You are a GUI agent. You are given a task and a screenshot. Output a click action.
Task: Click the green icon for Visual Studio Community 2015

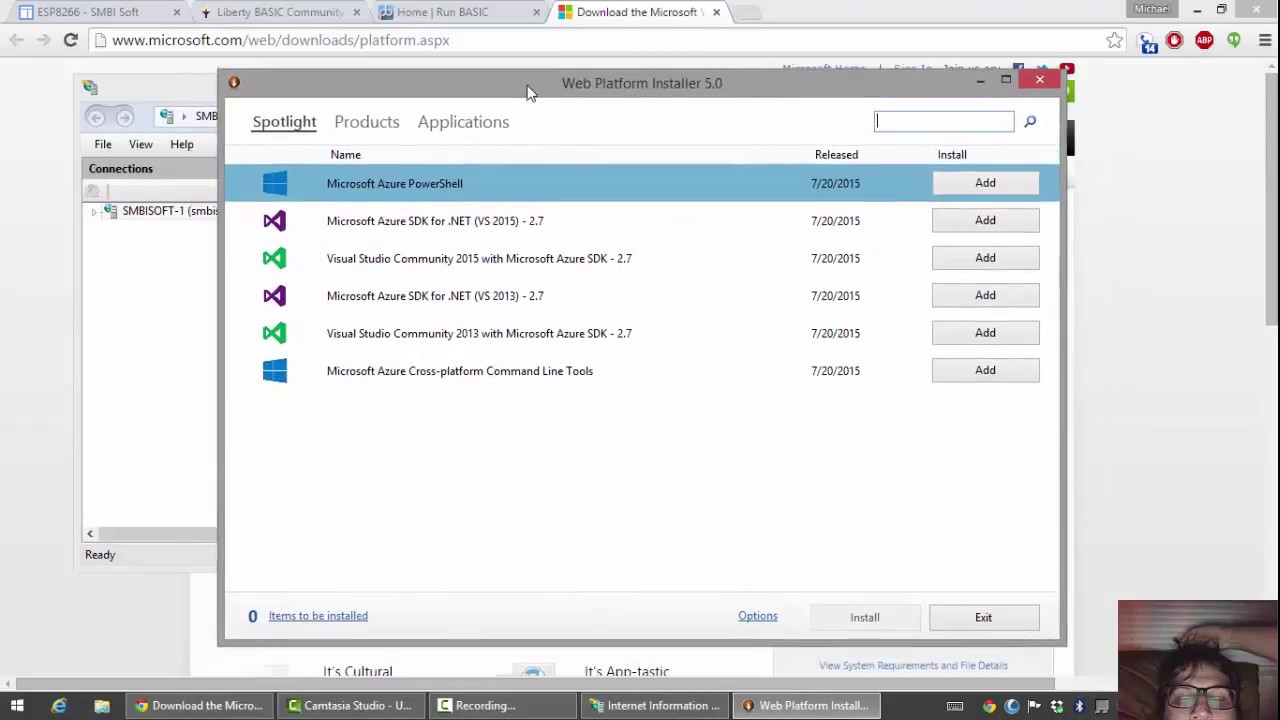click(x=274, y=258)
